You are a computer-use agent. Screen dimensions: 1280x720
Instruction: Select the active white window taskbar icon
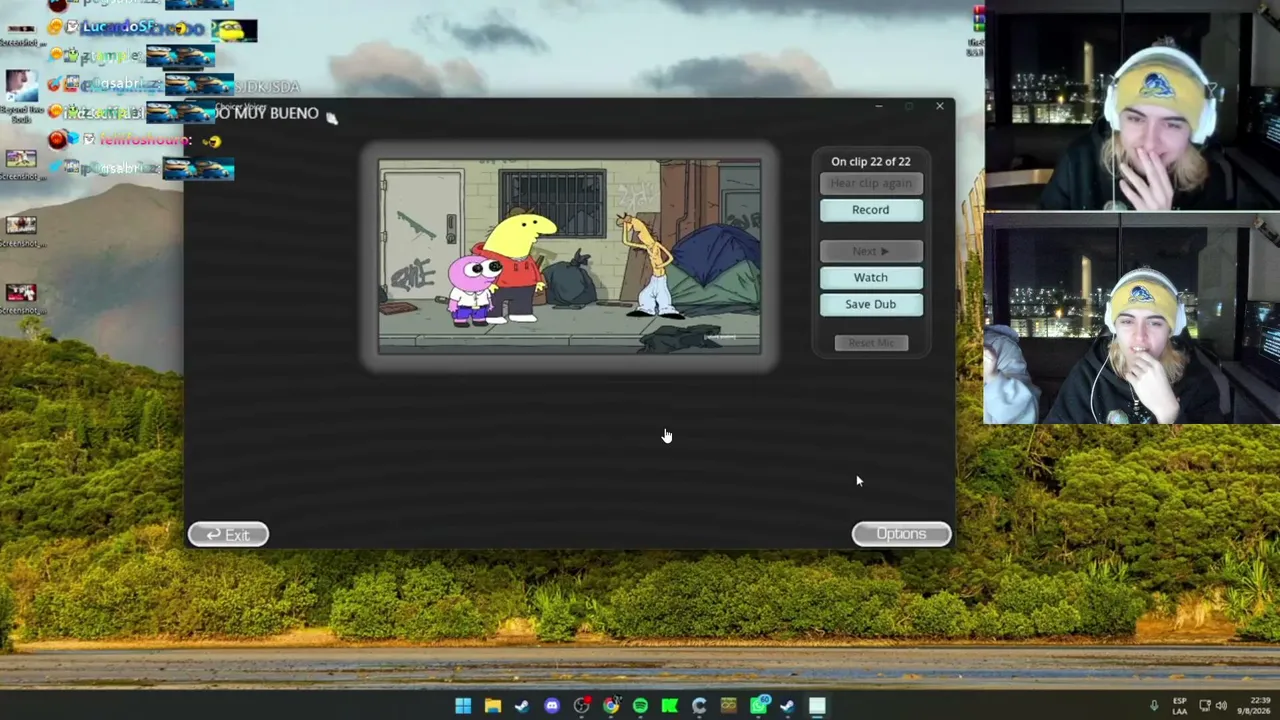point(817,706)
